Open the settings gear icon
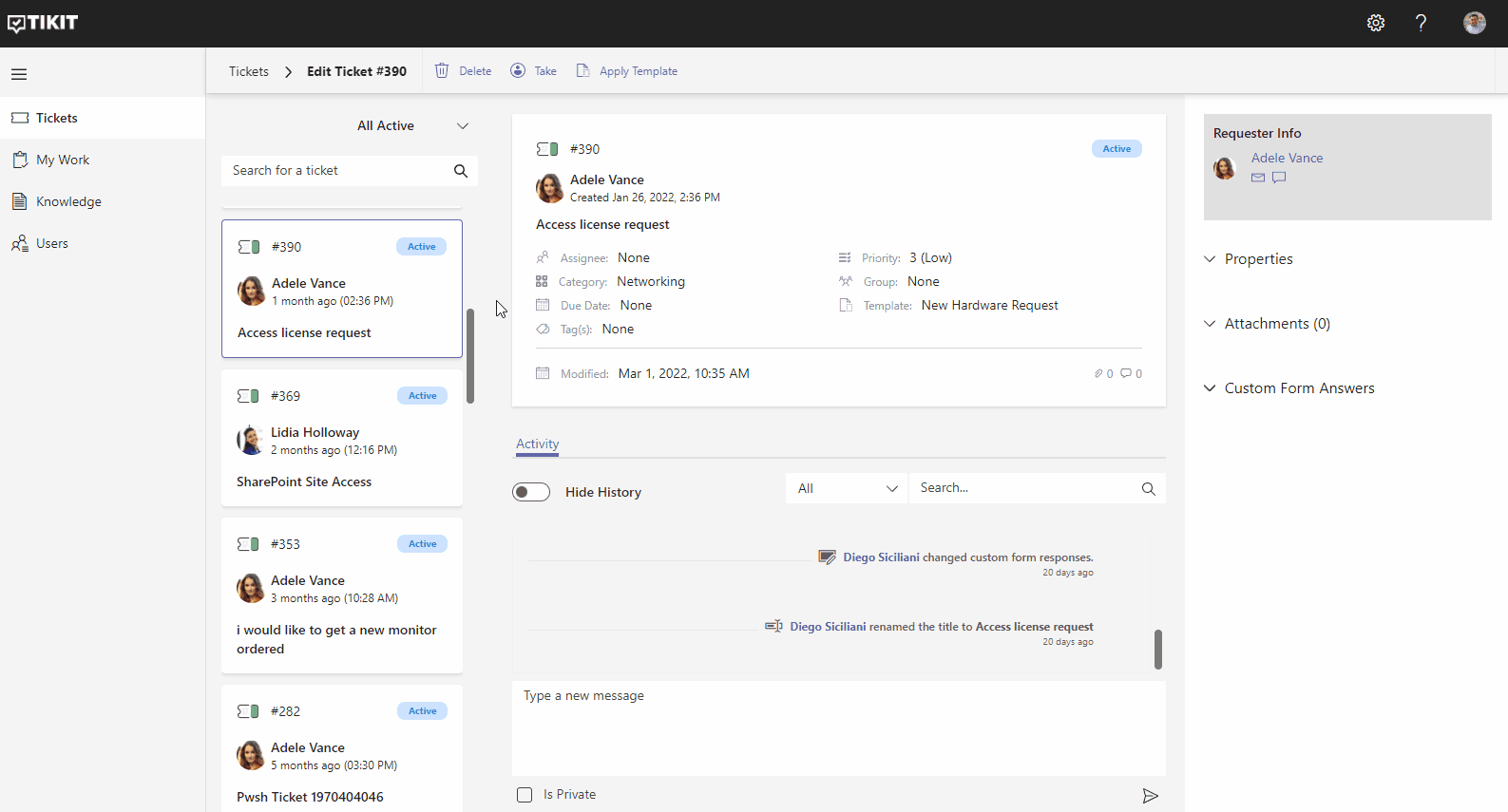 [1375, 23]
